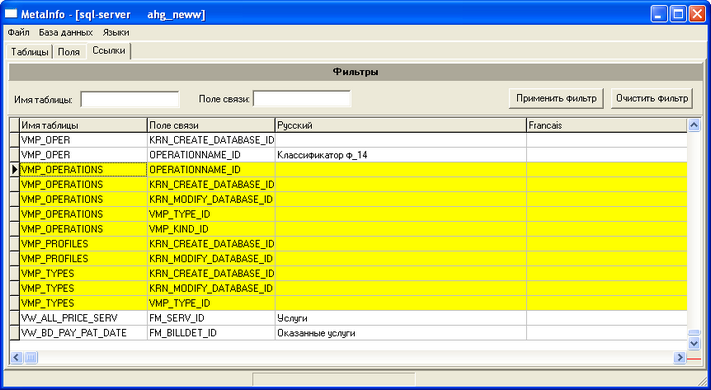Switch to the Таблицы tab
711x390 pixels.
coord(29,52)
